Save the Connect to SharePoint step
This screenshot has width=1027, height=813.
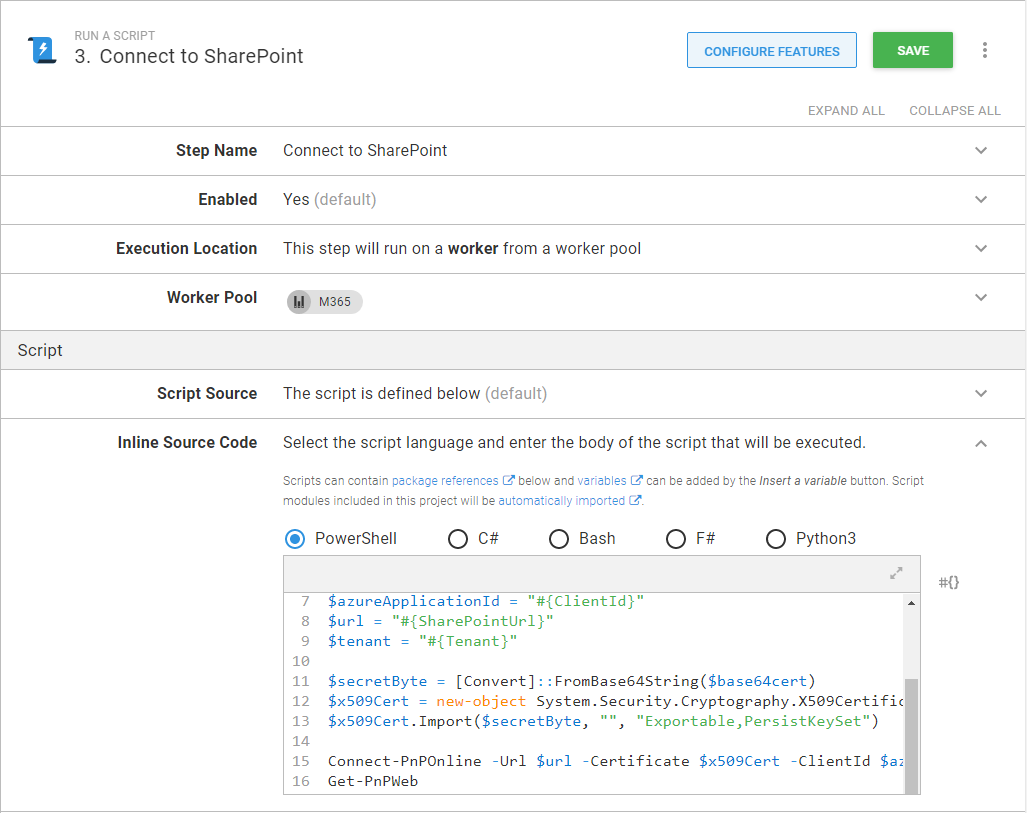pyautogui.click(x=912, y=49)
